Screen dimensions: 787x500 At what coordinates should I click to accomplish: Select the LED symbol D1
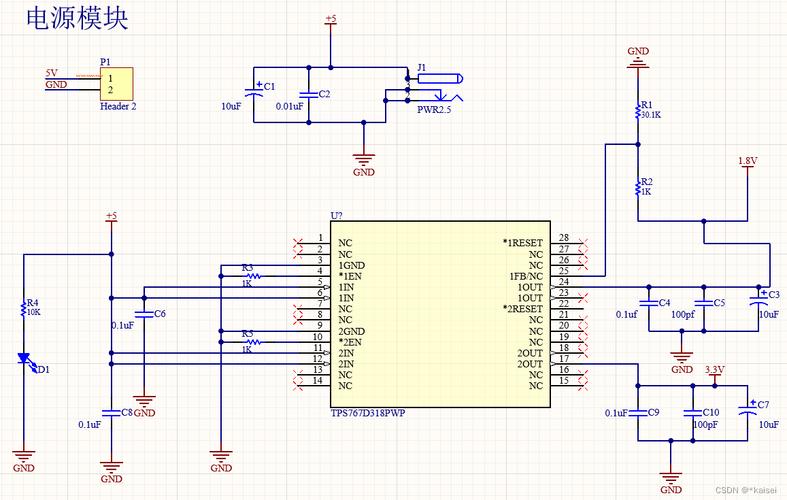tap(25, 359)
